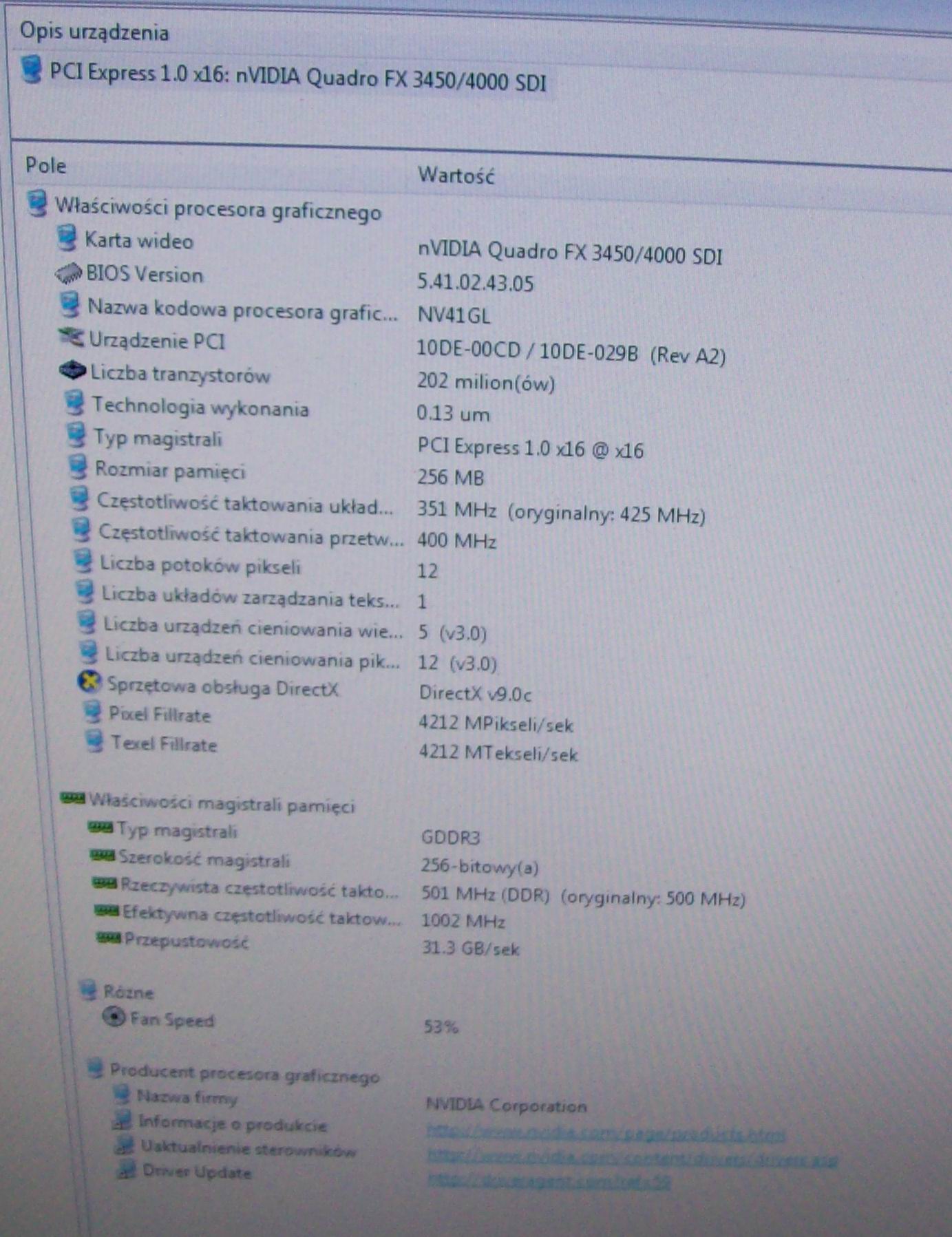952x1237 pixels.
Task: Open the NVIDIA products page link
Action: [606, 1132]
